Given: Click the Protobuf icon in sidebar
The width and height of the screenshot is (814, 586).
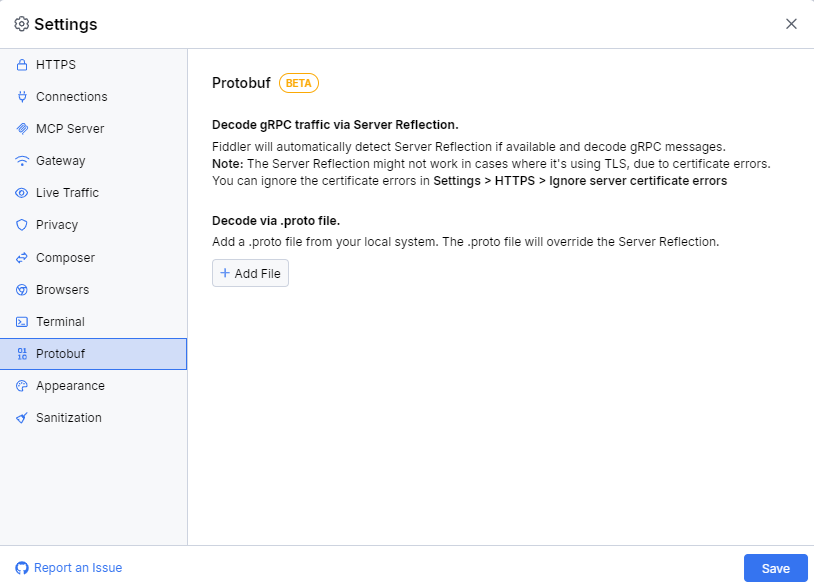Looking at the screenshot, I should pyautogui.click(x=22, y=353).
